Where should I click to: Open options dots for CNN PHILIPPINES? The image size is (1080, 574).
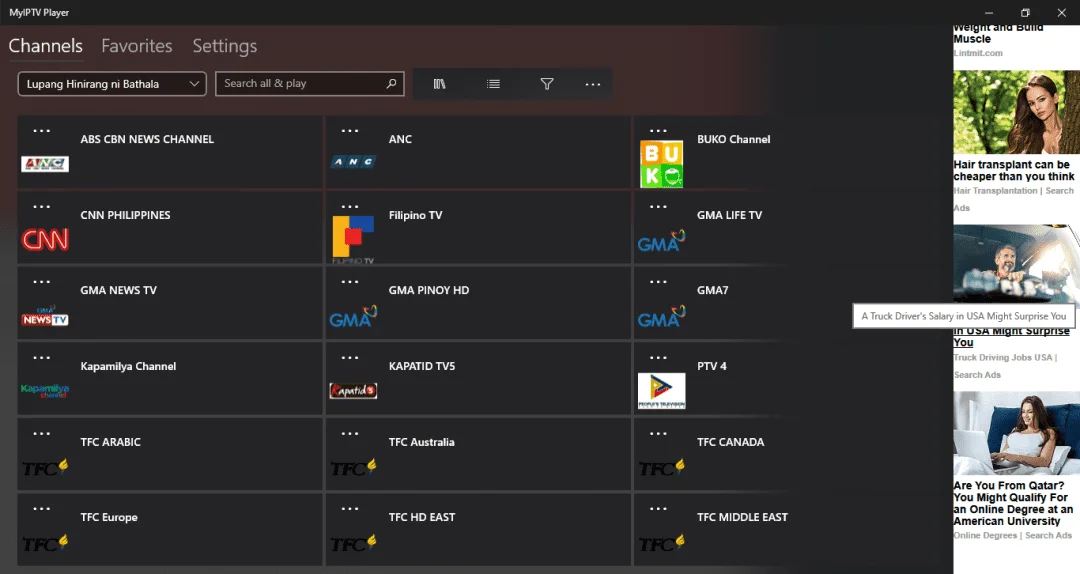[x=41, y=207]
